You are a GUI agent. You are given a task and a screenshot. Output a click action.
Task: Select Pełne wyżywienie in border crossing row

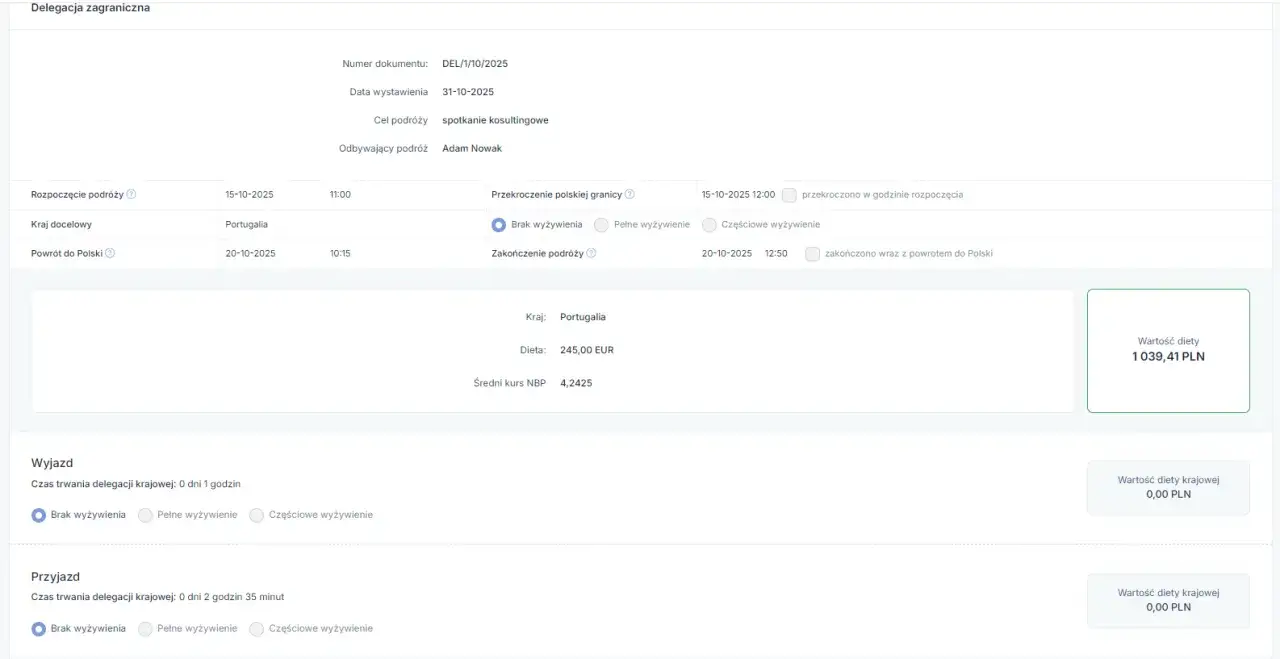(x=601, y=225)
